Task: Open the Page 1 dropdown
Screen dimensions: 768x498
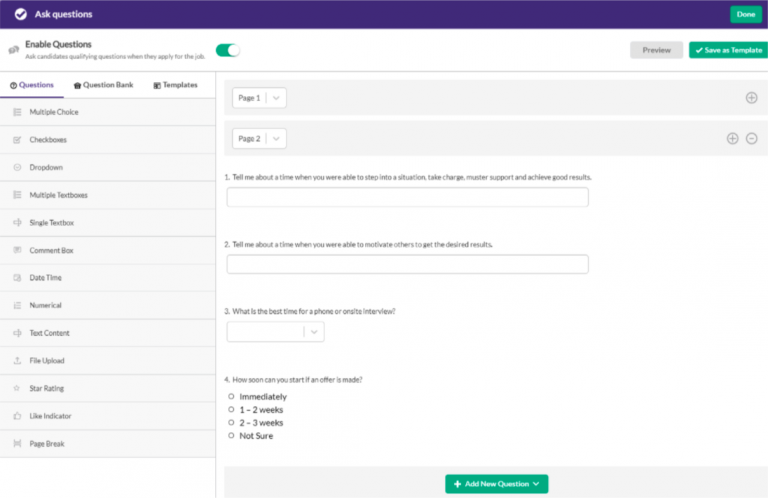Action: [259, 98]
